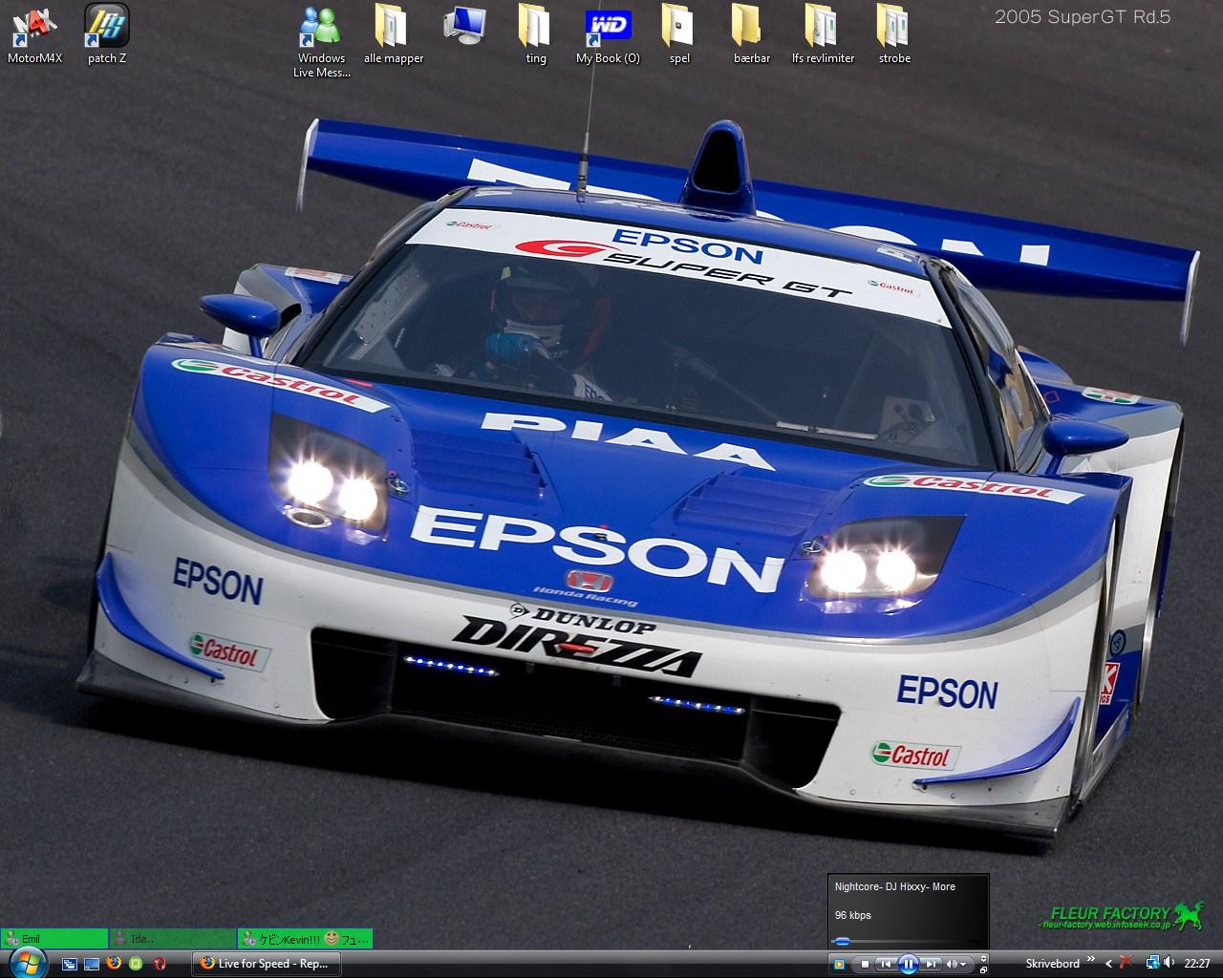
Task: Open the Kevin messenger chat tab
Action: click(306, 939)
